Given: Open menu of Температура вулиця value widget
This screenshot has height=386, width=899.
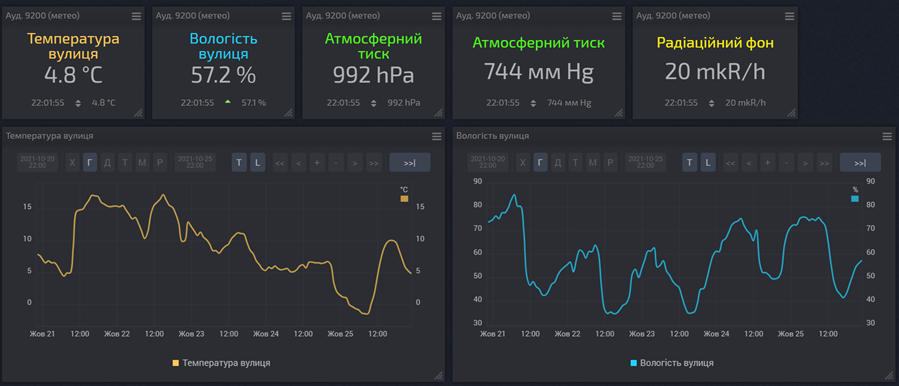Looking at the screenshot, I should click(x=136, y=17).
